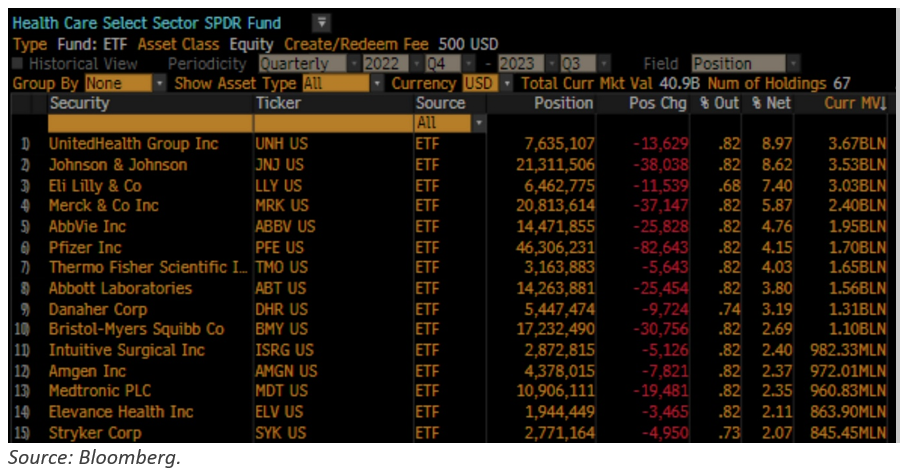
Task: Select Medtronic PLC security
Action: [x=99, y=391]
